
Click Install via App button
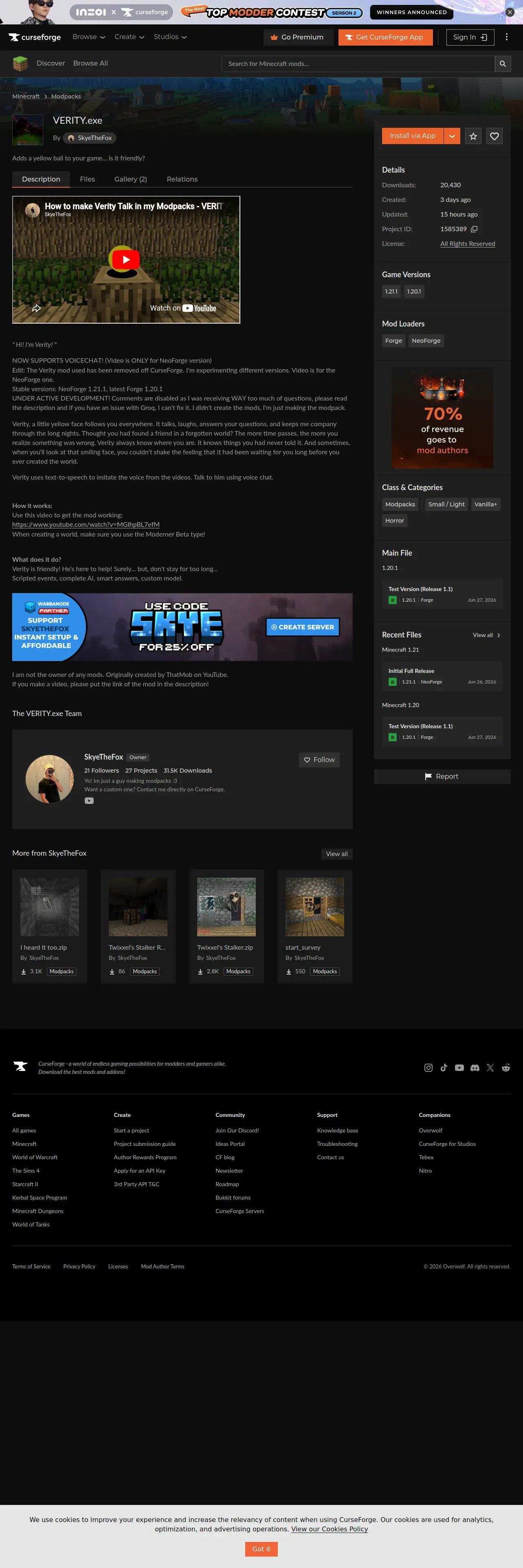413,136
